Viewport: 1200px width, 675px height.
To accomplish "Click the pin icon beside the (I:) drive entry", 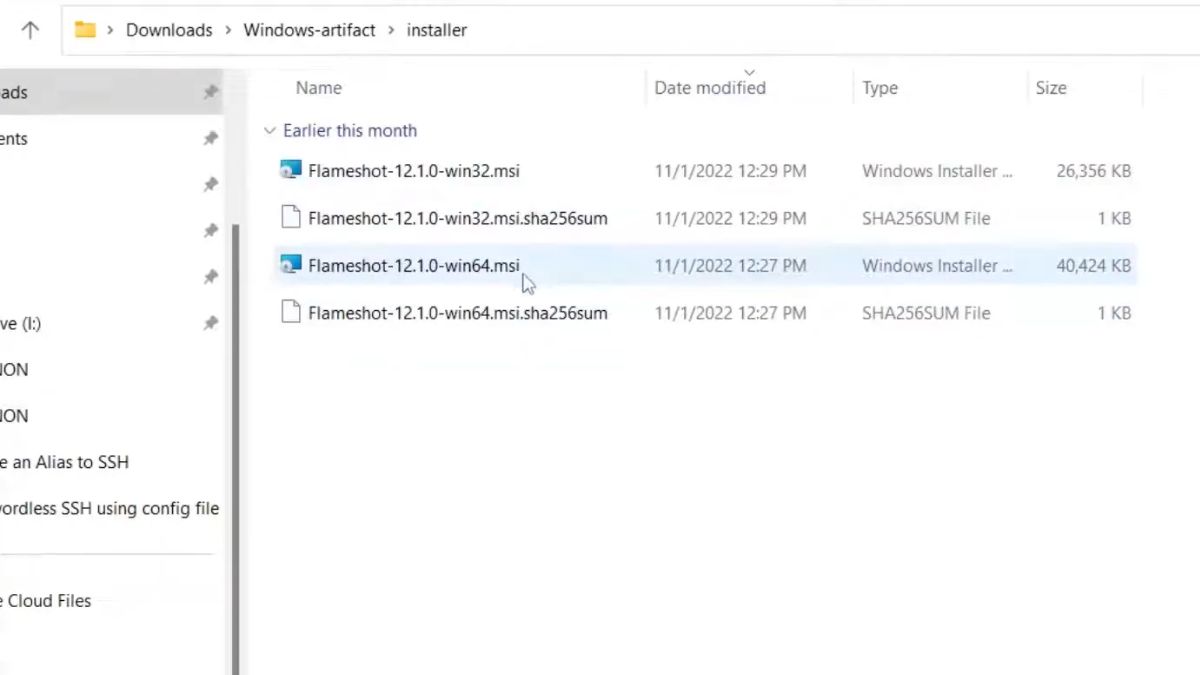I will pyautogui.click(x=210, y=323).
